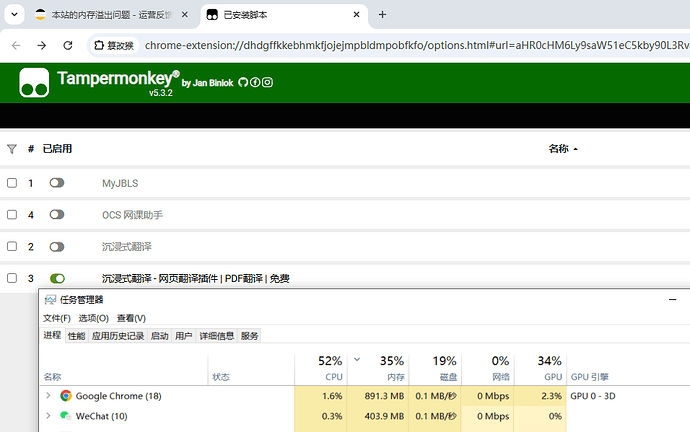This screenshot has height=432, width=690.
Task: Expand the WeChat (10) process group
Action: click(x=48, y=416)
